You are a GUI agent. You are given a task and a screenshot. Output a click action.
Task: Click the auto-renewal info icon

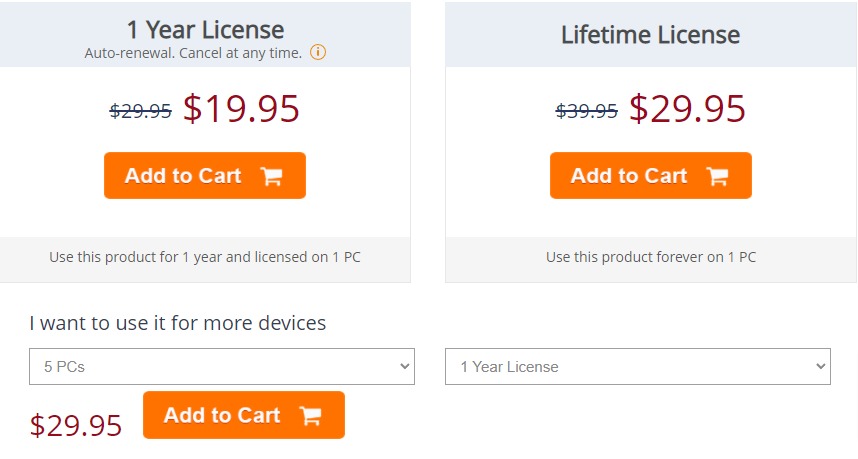[318, 53]
